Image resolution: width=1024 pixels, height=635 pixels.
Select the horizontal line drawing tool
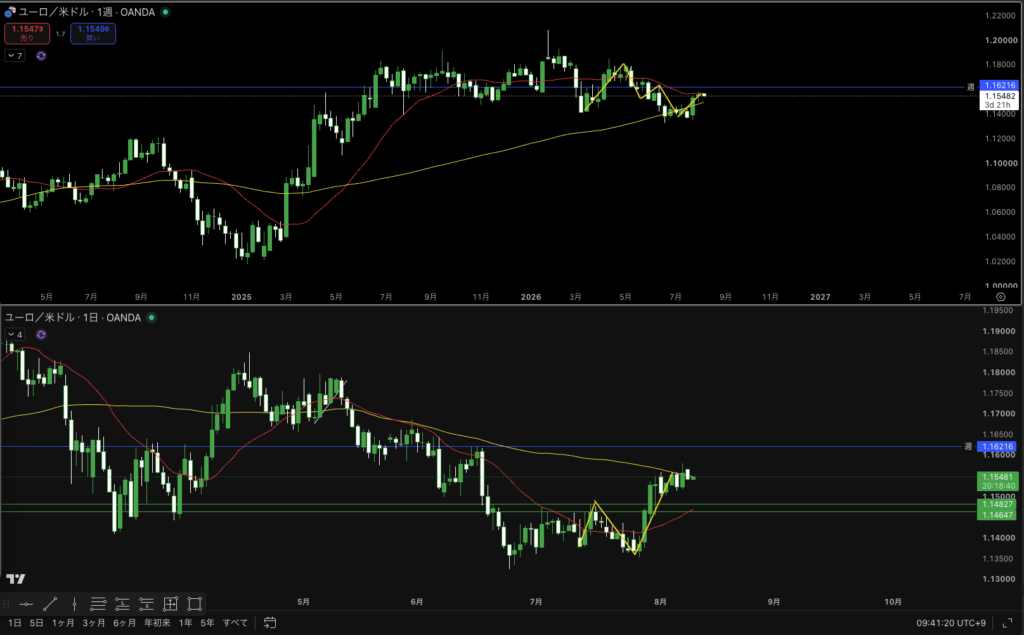[x=26, y=604]
